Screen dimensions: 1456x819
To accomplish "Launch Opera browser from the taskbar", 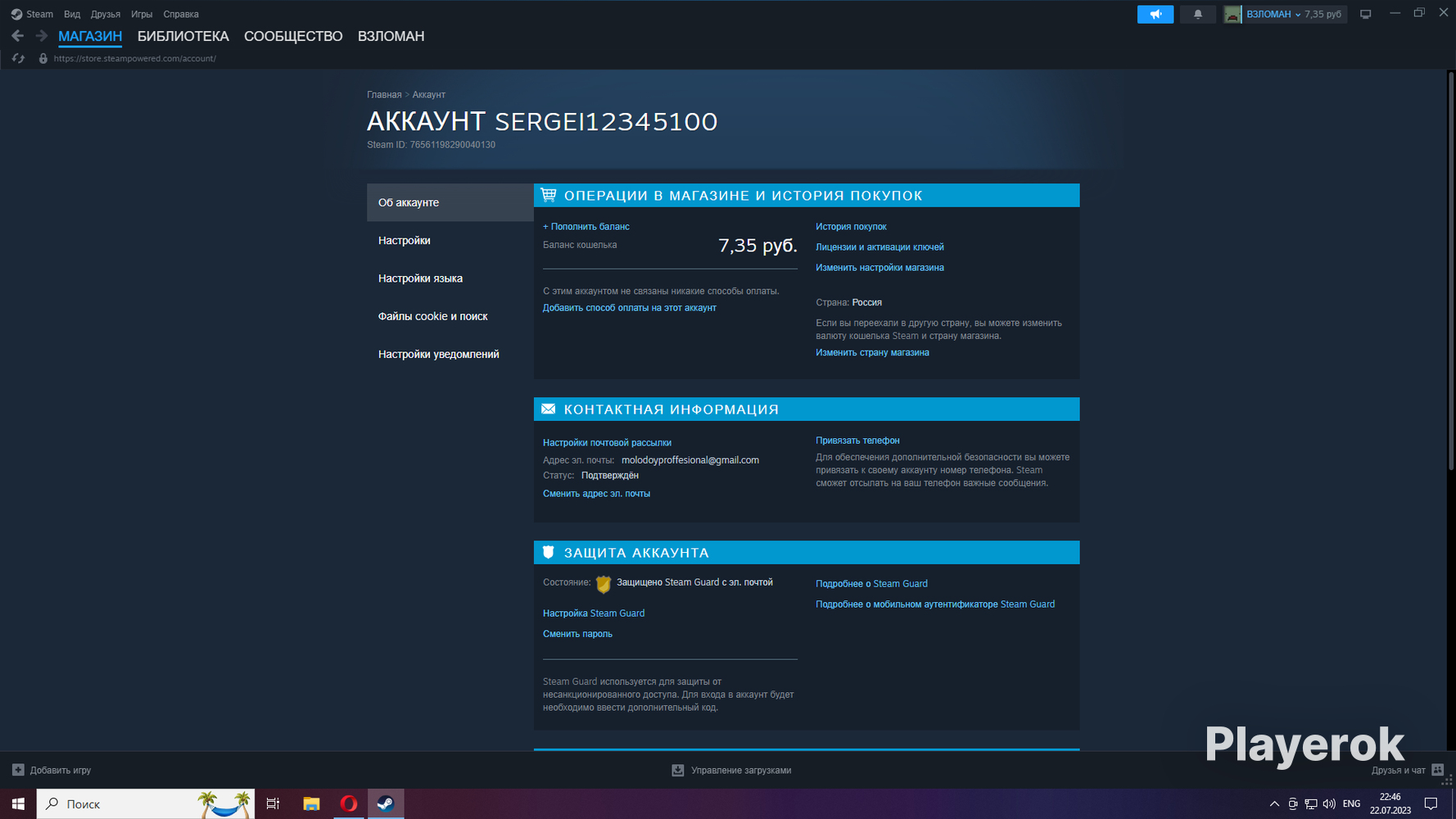I will coord(349,804).
